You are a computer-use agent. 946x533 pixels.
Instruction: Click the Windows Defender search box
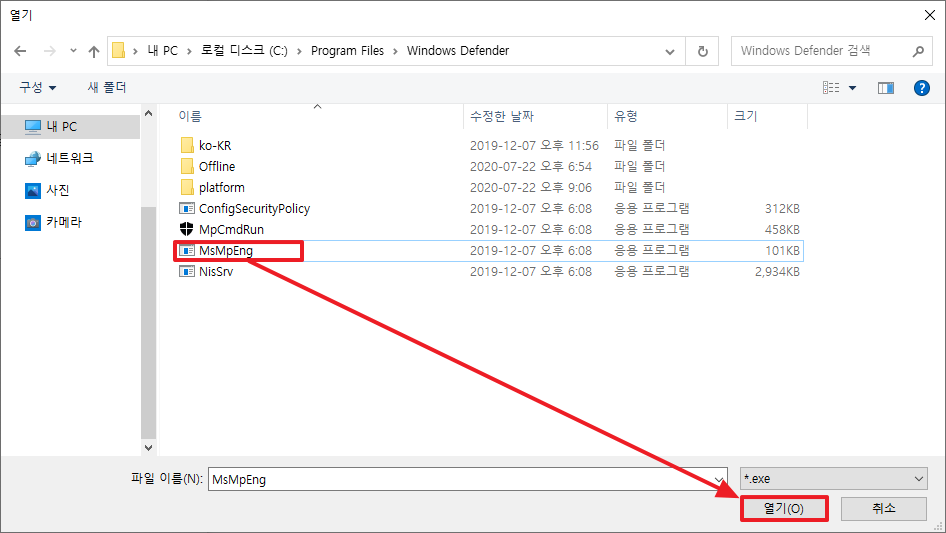(821, 51)
